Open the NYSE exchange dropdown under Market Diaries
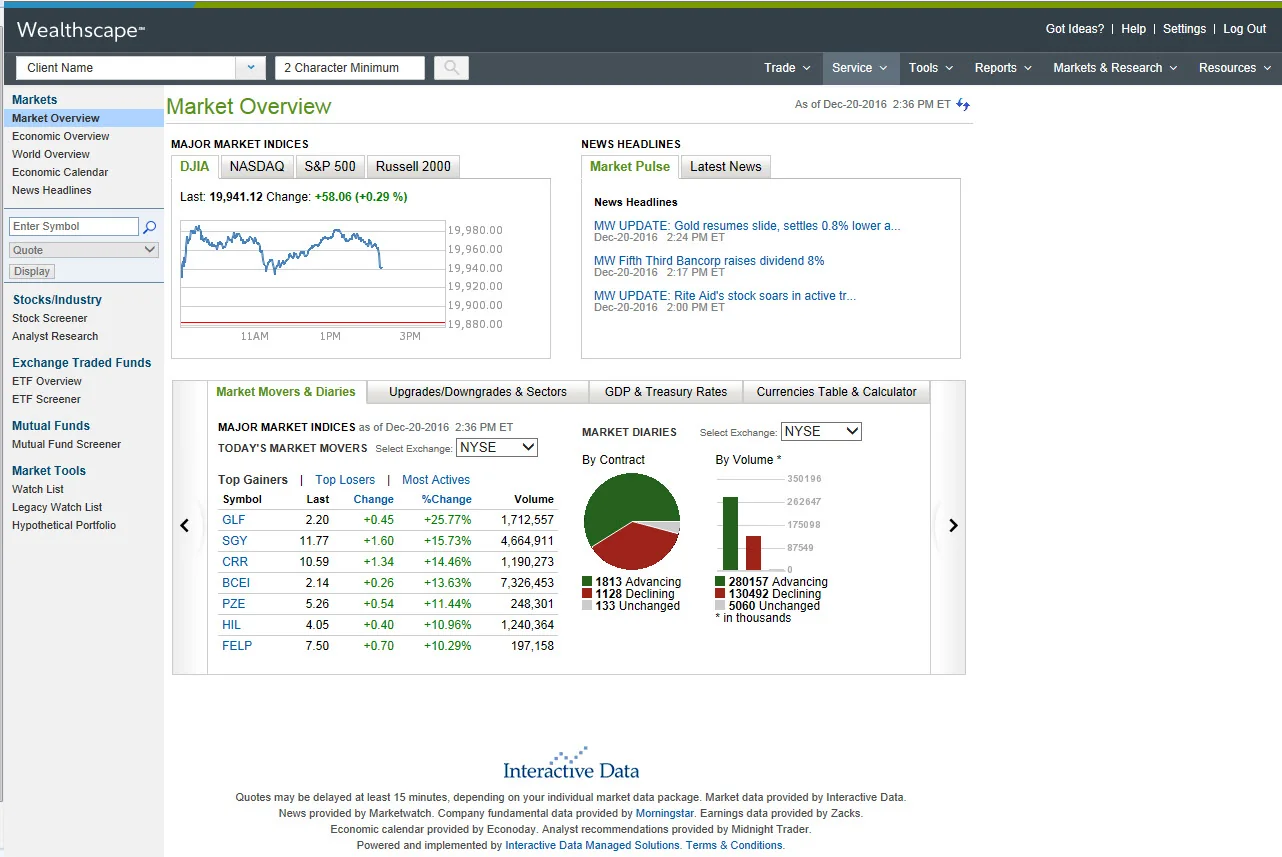 [x=820, y=431]
